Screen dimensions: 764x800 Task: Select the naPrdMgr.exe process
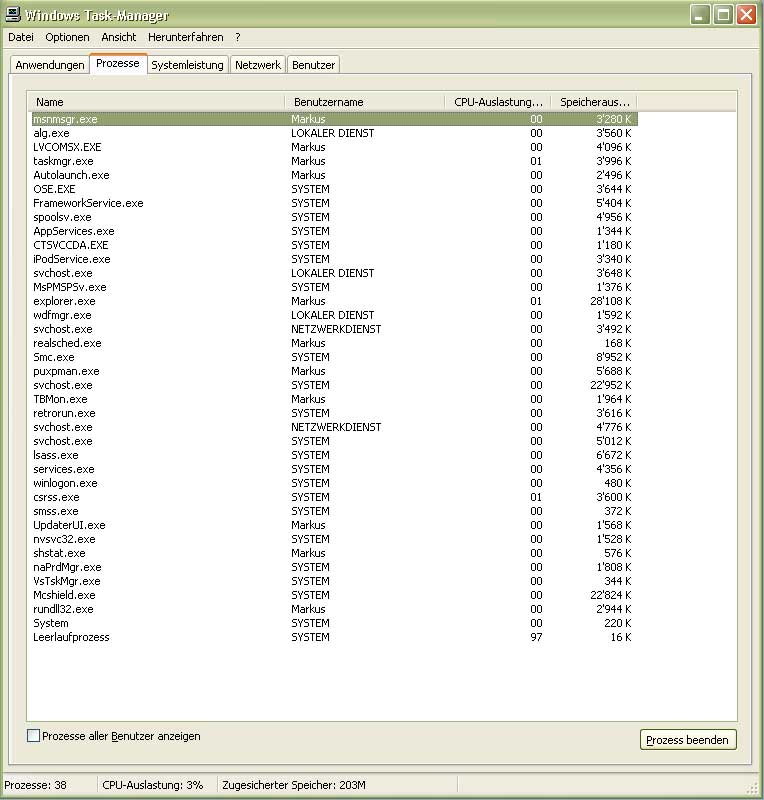[334, 567]
